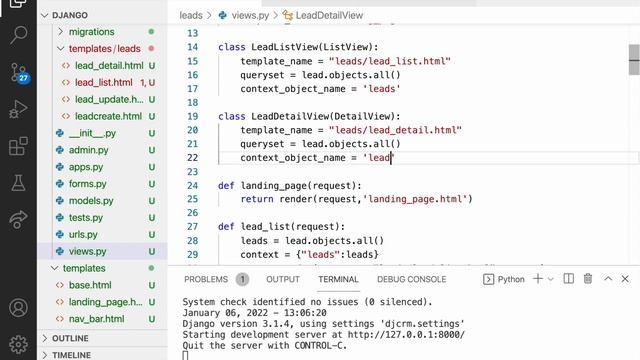Open the Testing beaker view
The image size is (640, 360).
[18, 183]
